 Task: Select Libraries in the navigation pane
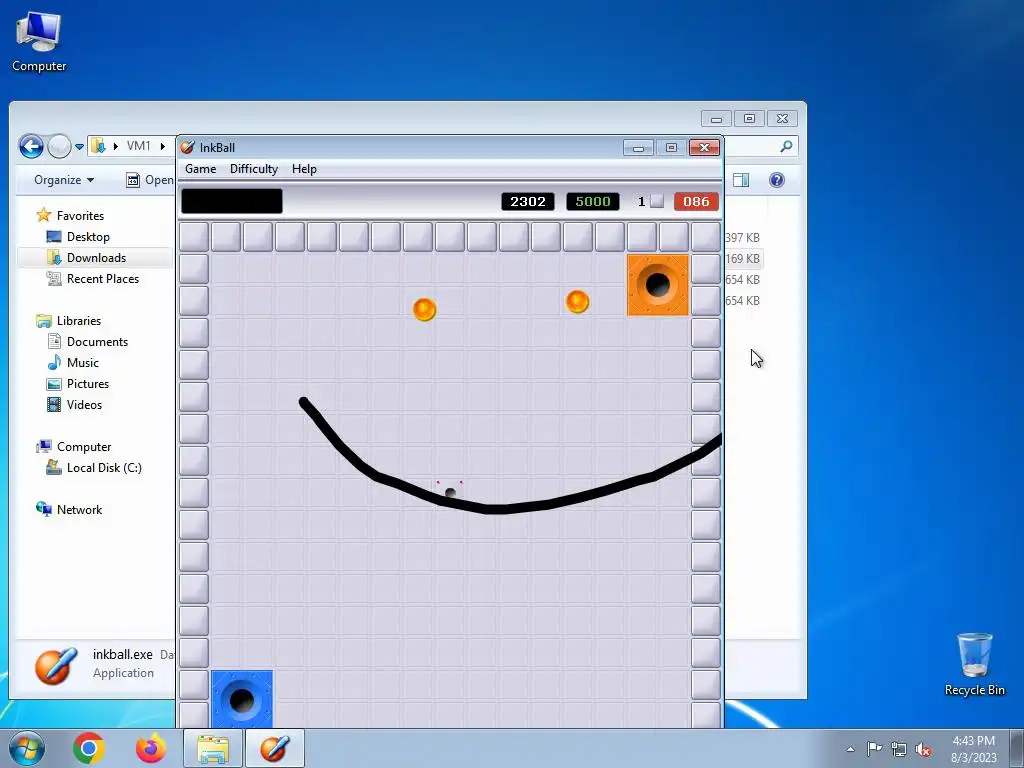[78, 321]
